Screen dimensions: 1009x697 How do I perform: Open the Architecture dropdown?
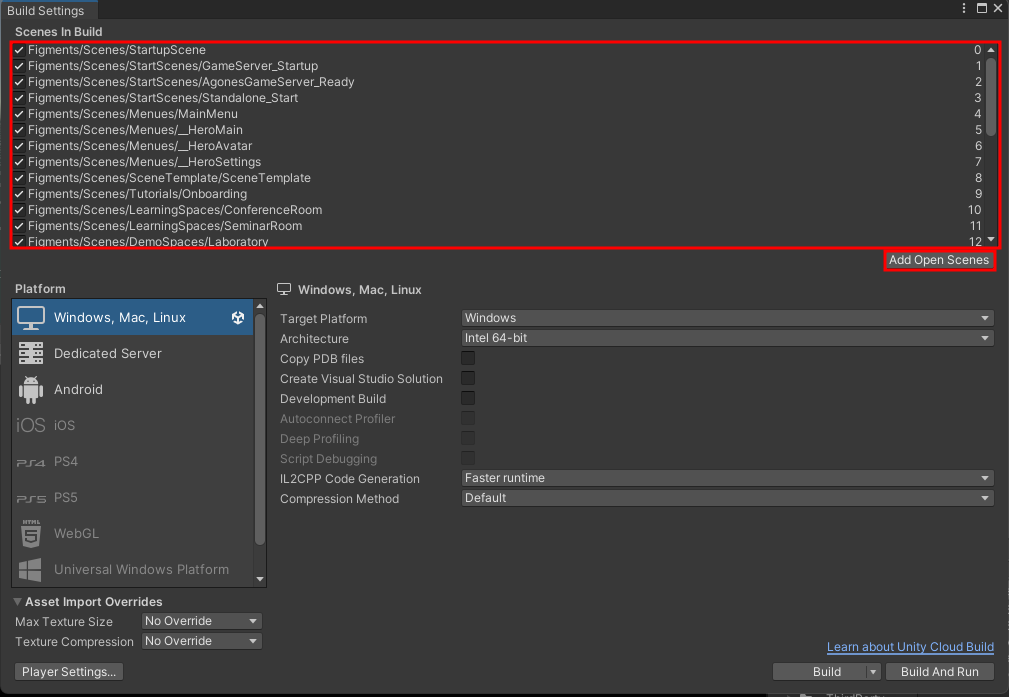pos(727,338)
